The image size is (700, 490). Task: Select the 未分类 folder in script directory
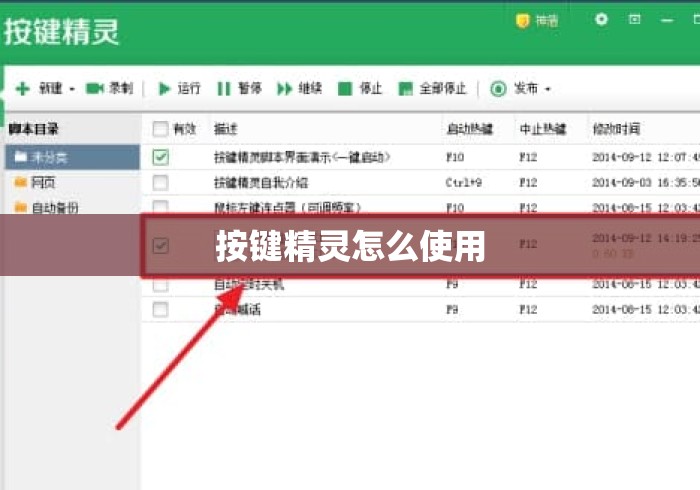point(72,157)
